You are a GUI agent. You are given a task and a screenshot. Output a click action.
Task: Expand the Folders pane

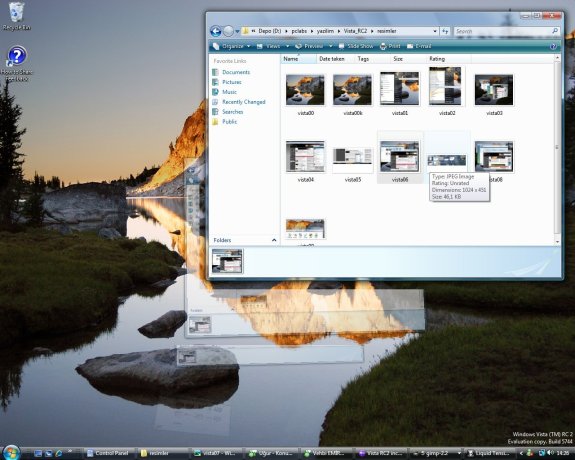[x=244, y=240]
